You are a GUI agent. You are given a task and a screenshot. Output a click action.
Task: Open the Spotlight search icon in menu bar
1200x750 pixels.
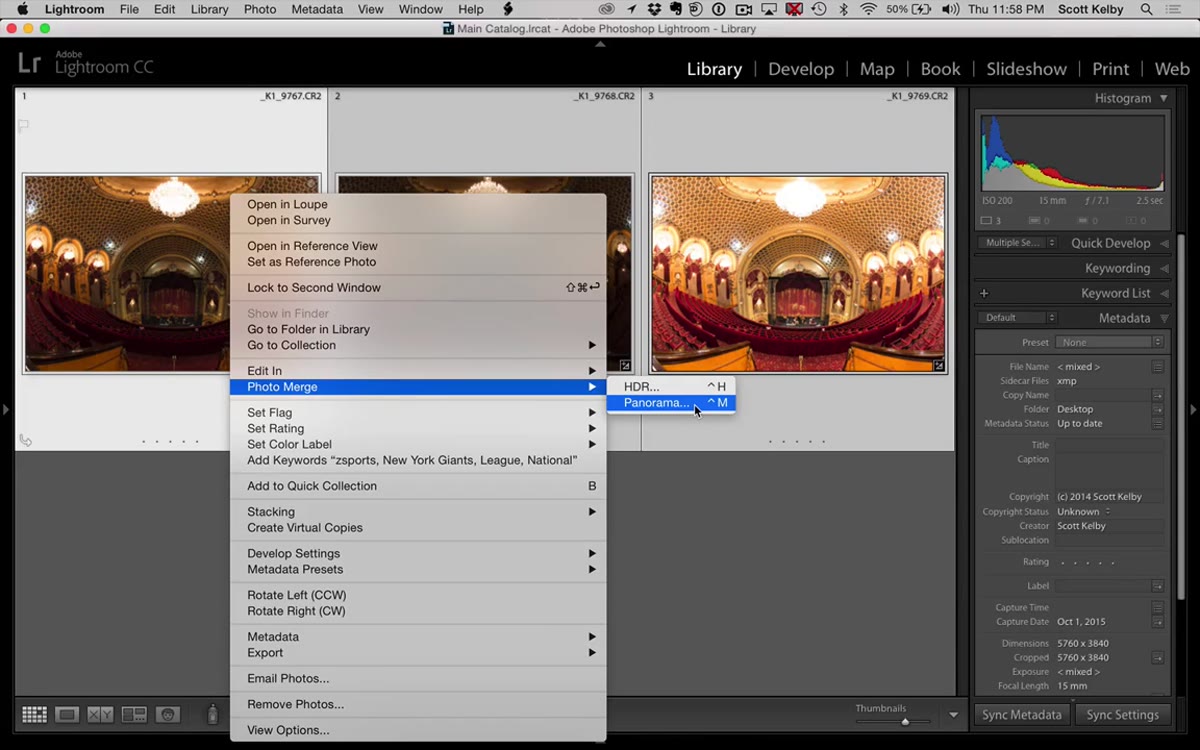(x=1145, y=9)
